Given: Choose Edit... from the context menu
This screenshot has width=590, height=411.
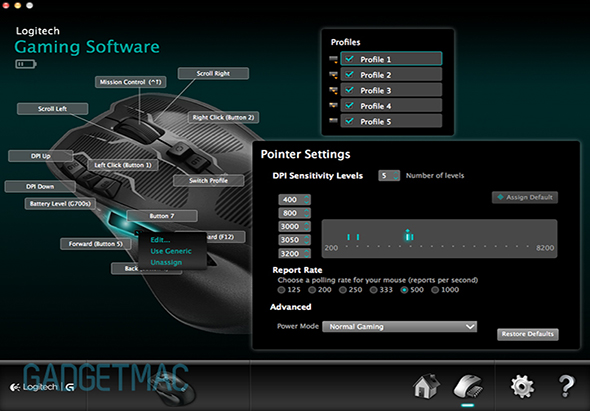Looking at the screenshot, I should coord(160,240).
